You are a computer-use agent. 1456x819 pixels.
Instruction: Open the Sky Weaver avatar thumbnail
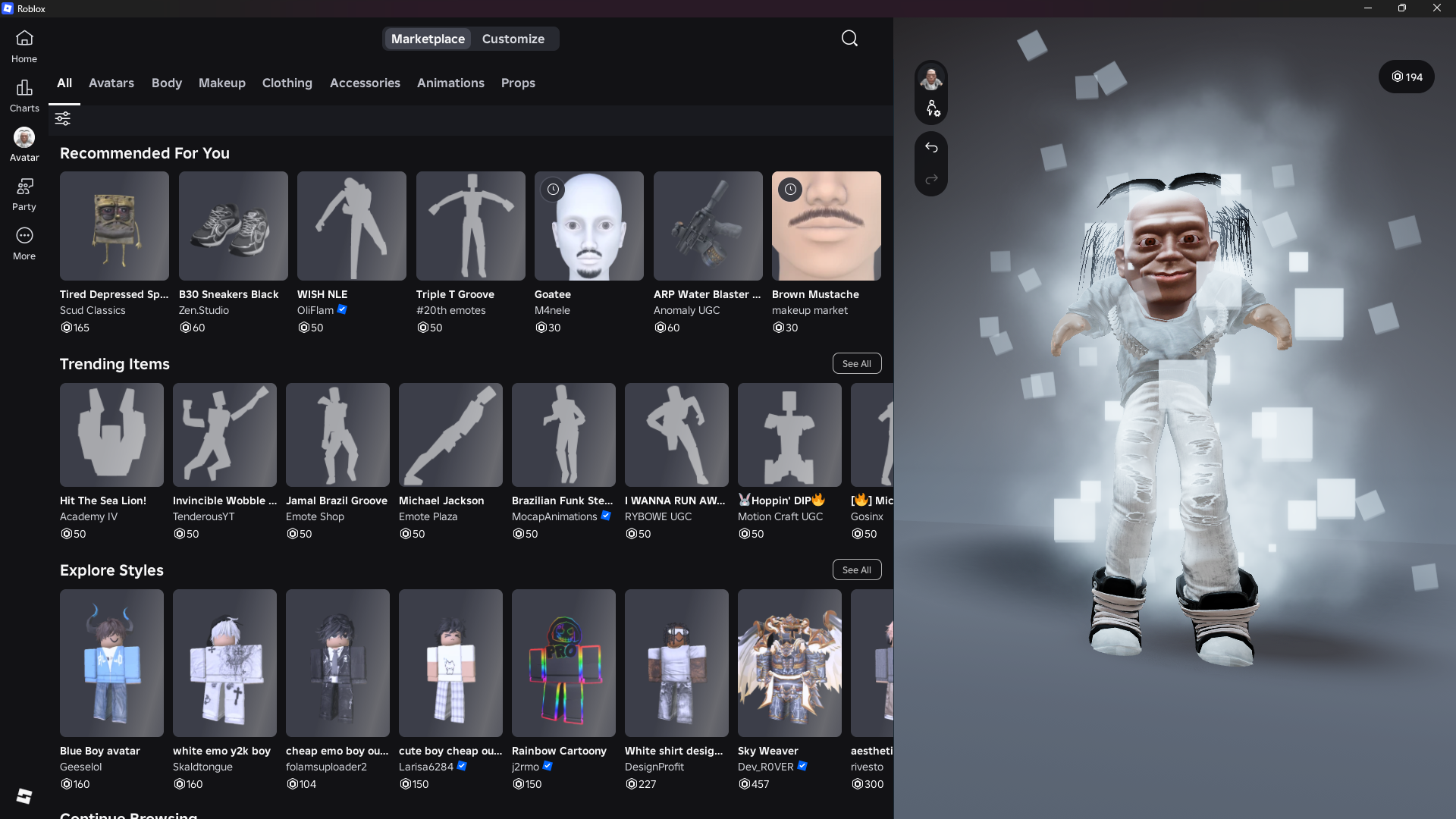tap(789, 663)
